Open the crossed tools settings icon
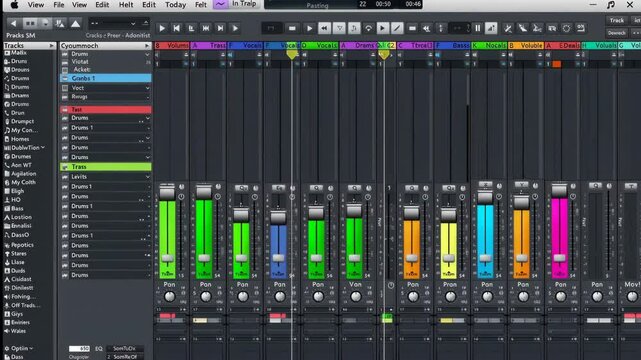This screenshot has height=360, width=641. pos(508,28)
